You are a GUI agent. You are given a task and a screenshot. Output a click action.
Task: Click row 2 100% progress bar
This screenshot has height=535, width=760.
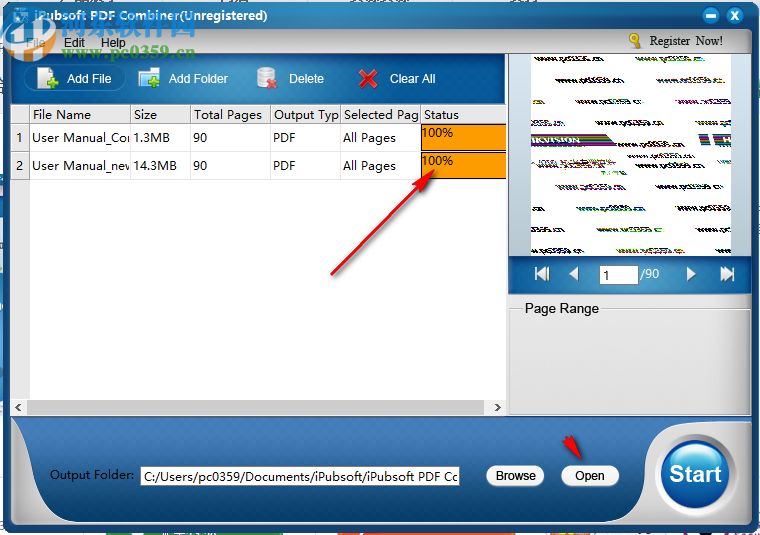(463, 166)
